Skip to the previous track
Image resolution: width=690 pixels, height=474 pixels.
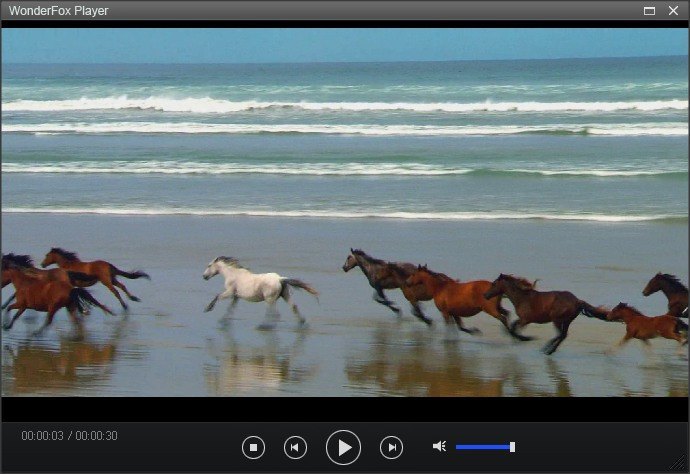pos(295,447)
